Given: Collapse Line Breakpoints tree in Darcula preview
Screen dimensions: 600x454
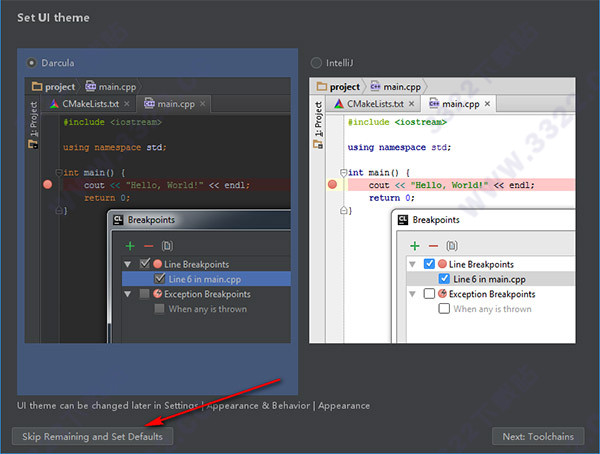Looking at the screenshot, I should coord(129,264).
